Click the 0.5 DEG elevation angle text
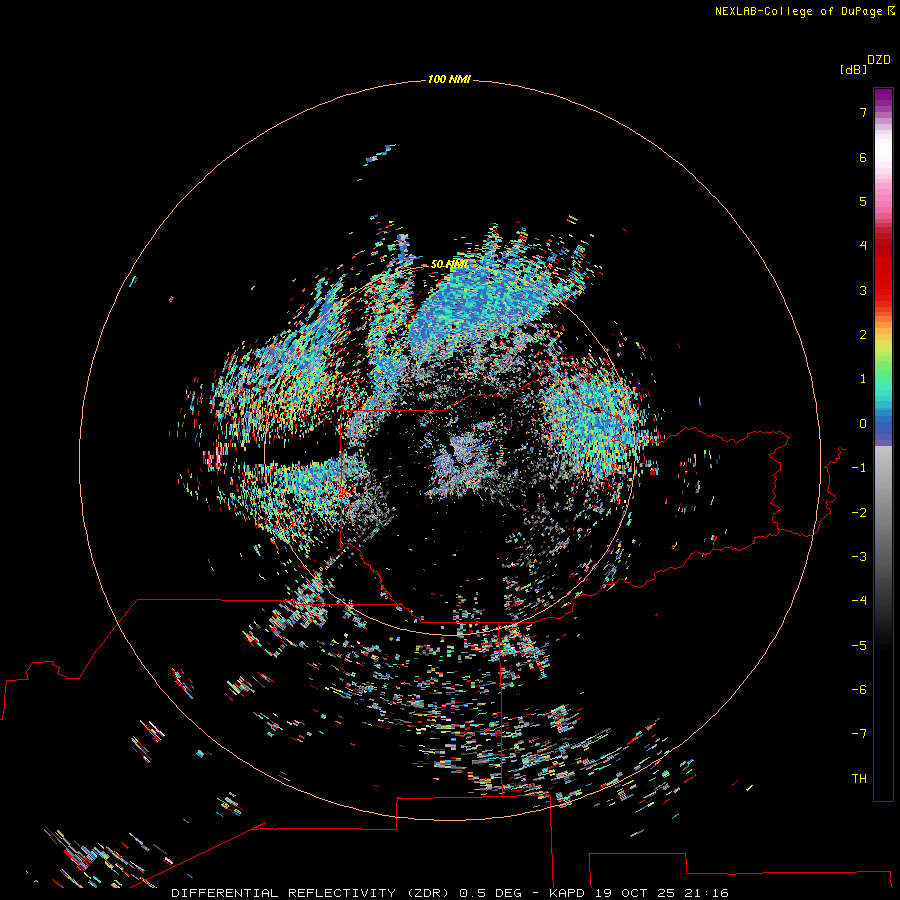This screenshot has width=900, height=900. coord(490,893)
